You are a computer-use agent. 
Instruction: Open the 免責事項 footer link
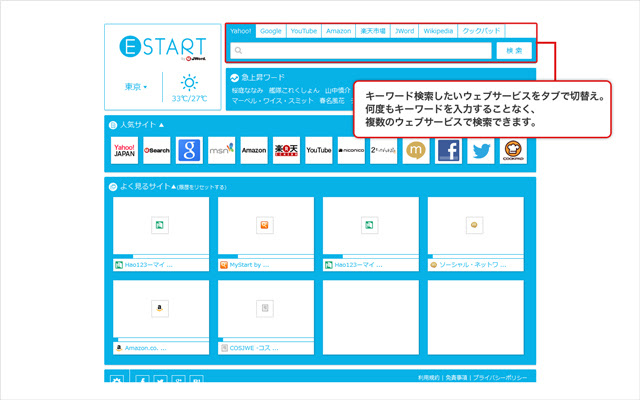tap(456, 378)
